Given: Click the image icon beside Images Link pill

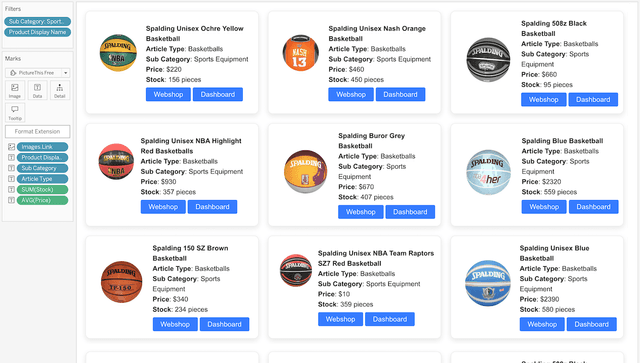Looking at the screenshot, I should tap(11, 147).
